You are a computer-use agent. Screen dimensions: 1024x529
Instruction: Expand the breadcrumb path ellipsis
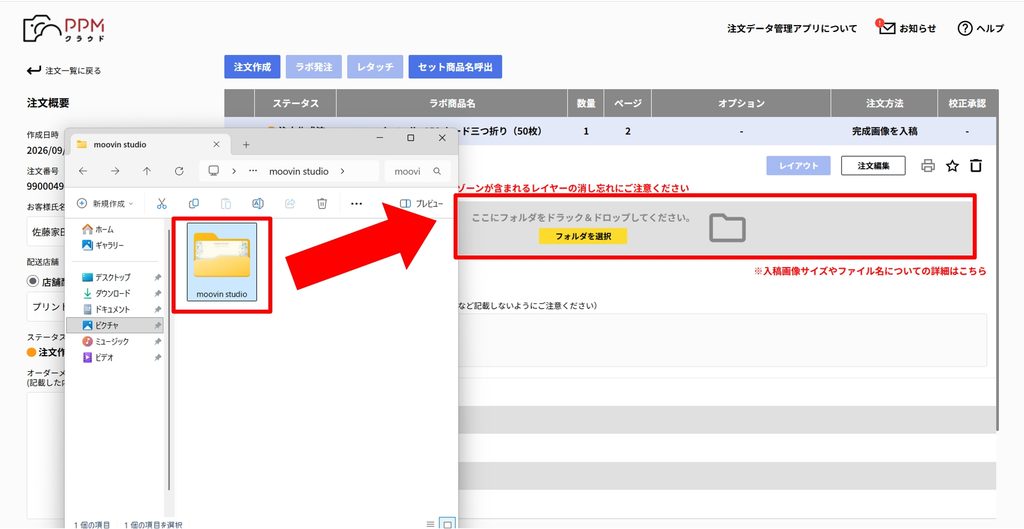[x=253, y=171]
